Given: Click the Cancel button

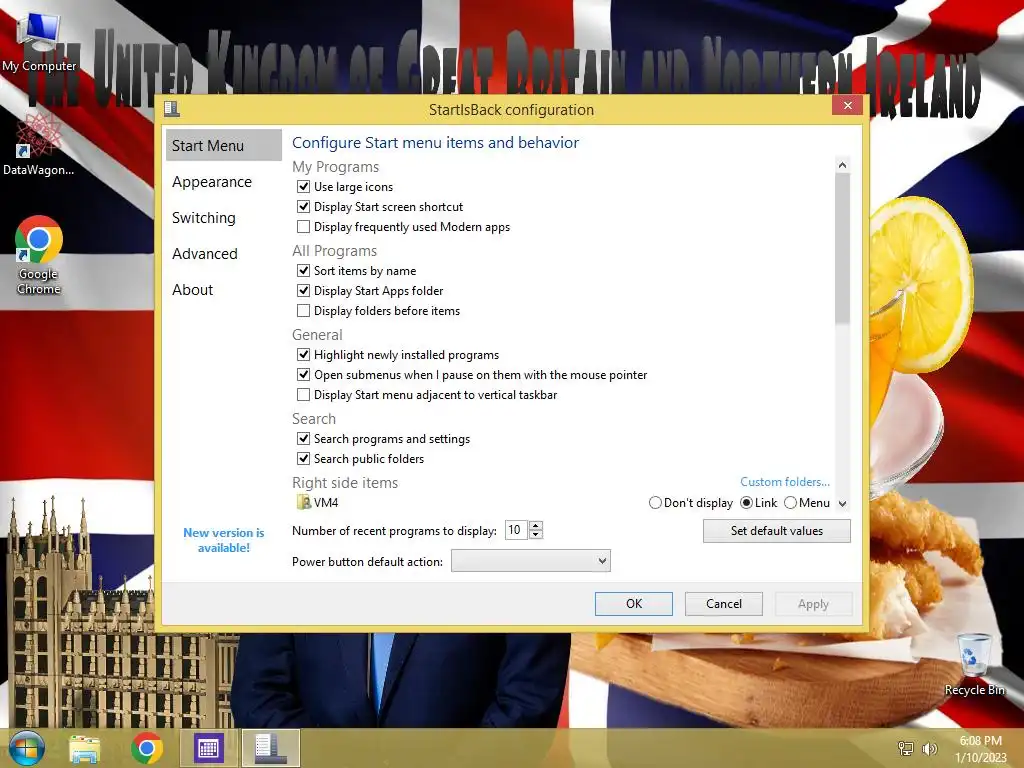Looking at the screenshot, I should pyautogui.click(x=724, y=603).
